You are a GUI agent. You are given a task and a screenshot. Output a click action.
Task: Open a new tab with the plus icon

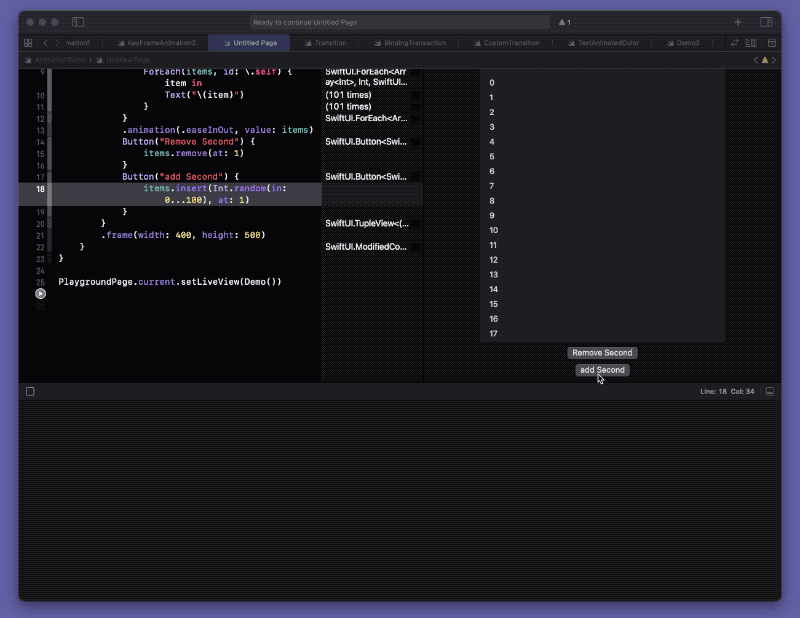(738, 22)
